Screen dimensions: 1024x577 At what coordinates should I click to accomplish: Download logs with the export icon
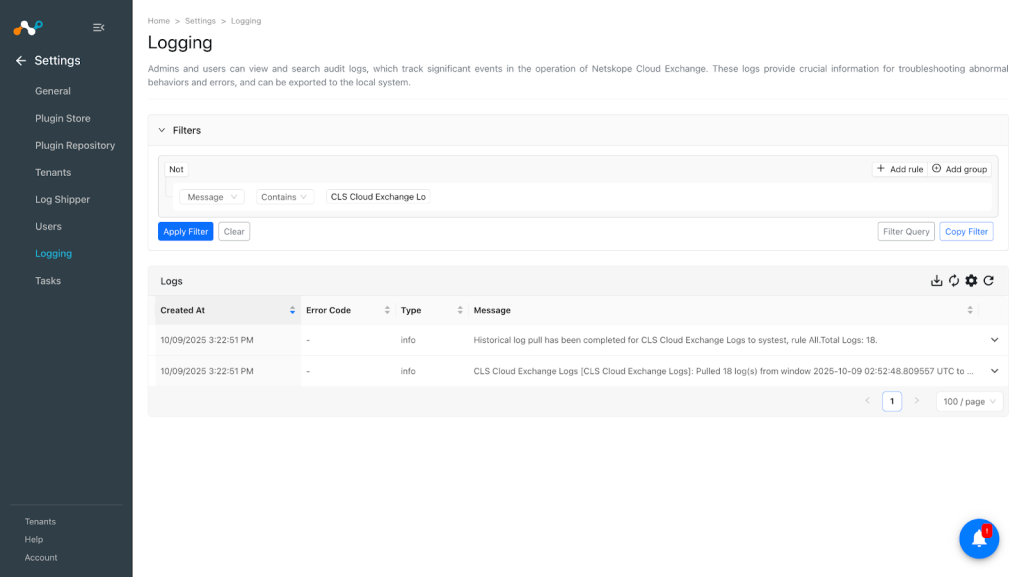(x=936, y=281)
